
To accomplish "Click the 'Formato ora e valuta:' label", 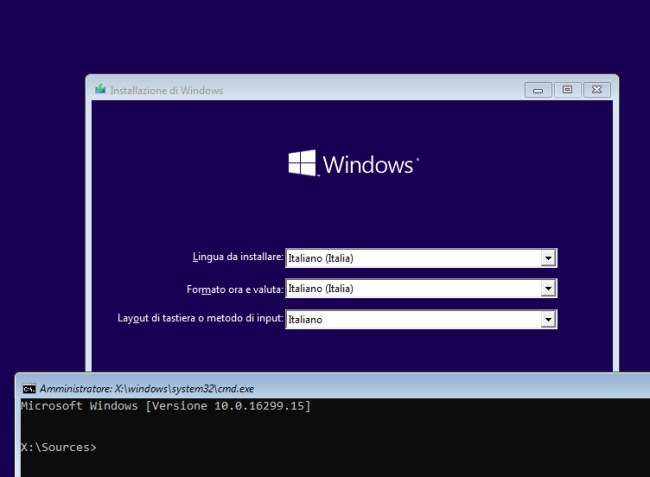I will pos(235,289).
